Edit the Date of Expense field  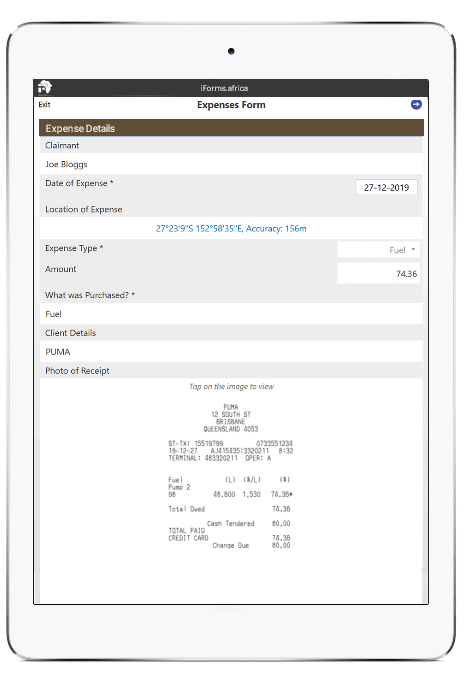(386, 187)
